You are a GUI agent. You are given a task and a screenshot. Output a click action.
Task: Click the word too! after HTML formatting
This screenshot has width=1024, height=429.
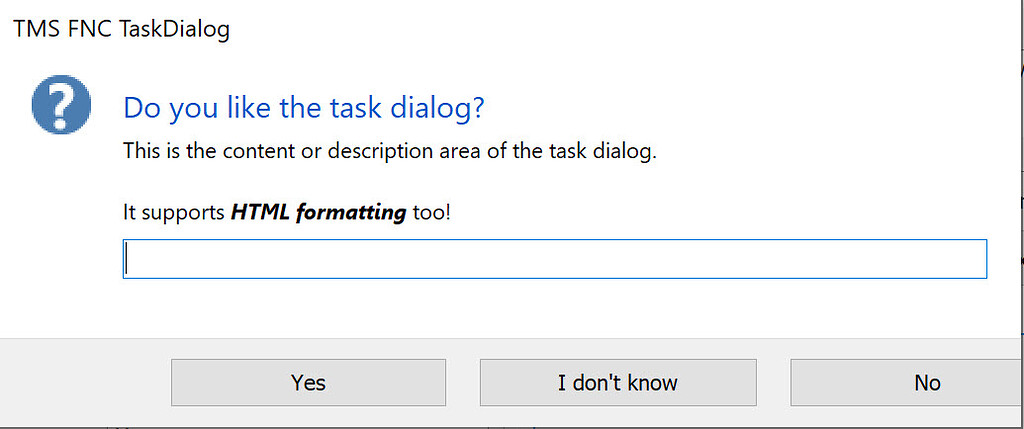pyautogui.click(x=432, y=213)
